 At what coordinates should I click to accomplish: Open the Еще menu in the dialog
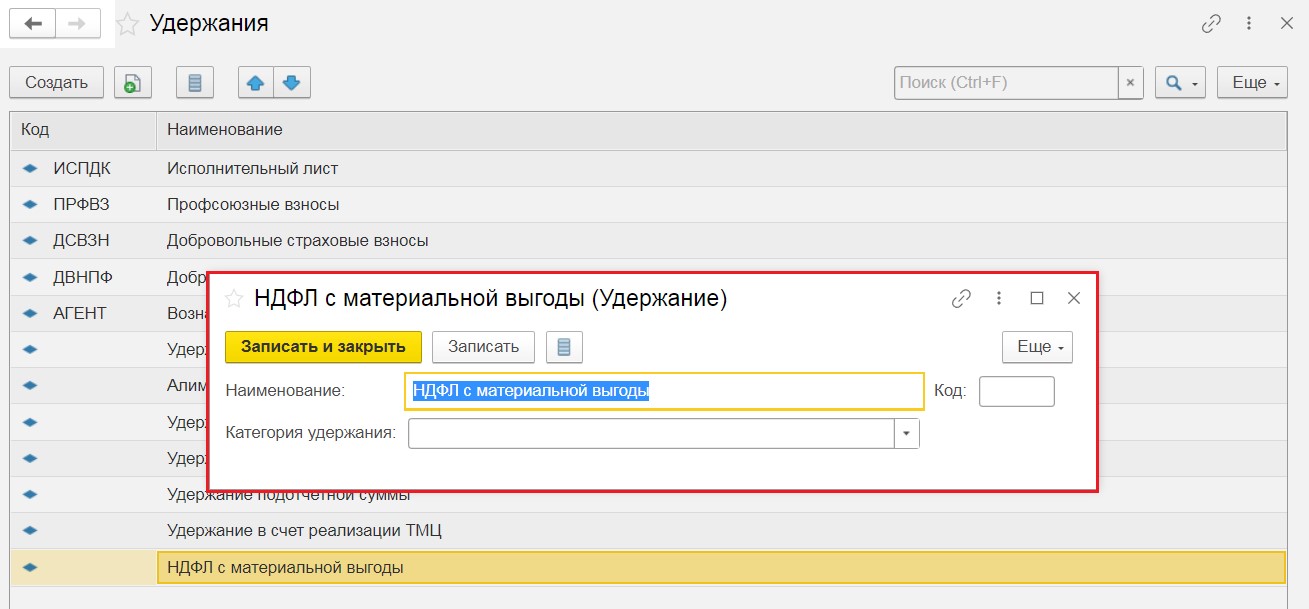[x=1037, y=347]
